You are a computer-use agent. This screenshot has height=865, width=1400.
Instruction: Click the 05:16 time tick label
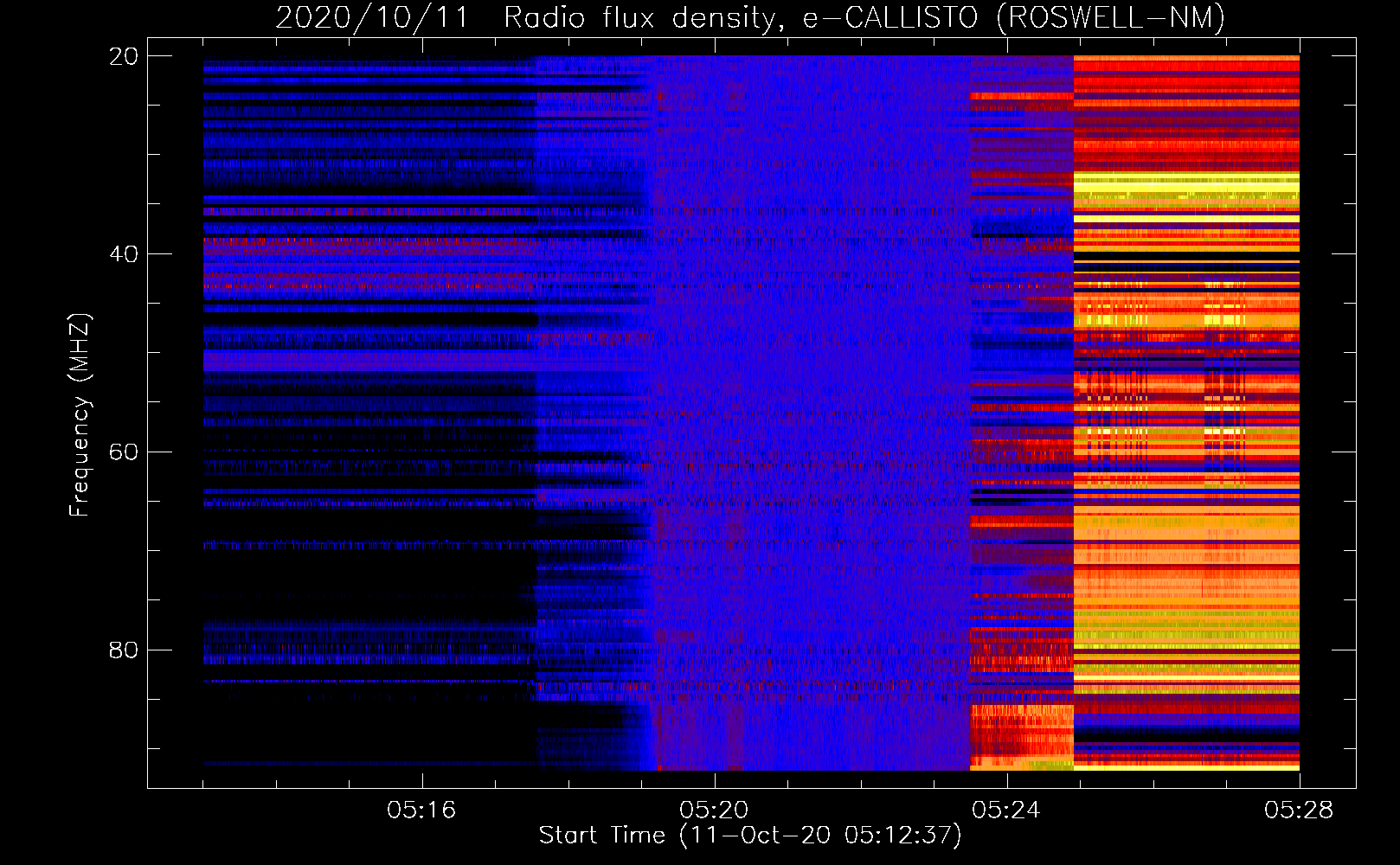pyautogui.click(x=421, y=811)
